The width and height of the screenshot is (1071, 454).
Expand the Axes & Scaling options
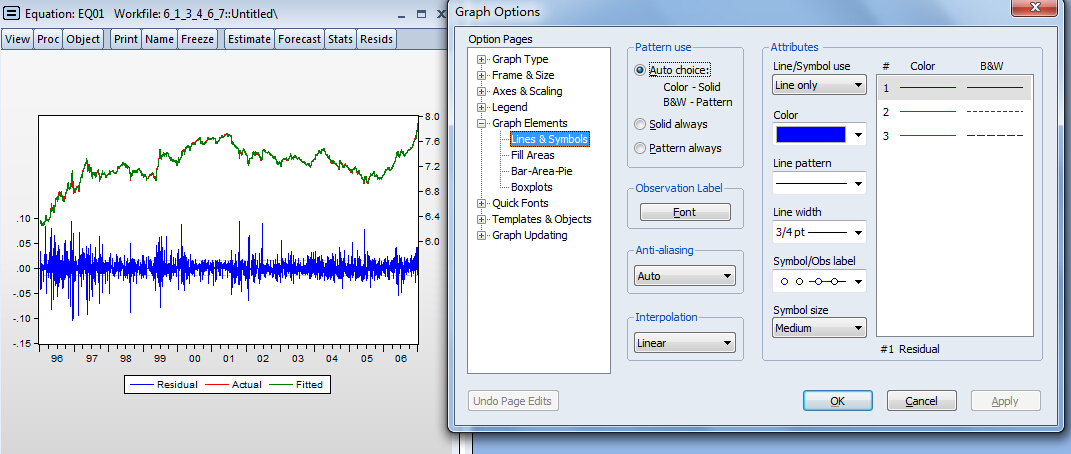coord(482,91)
